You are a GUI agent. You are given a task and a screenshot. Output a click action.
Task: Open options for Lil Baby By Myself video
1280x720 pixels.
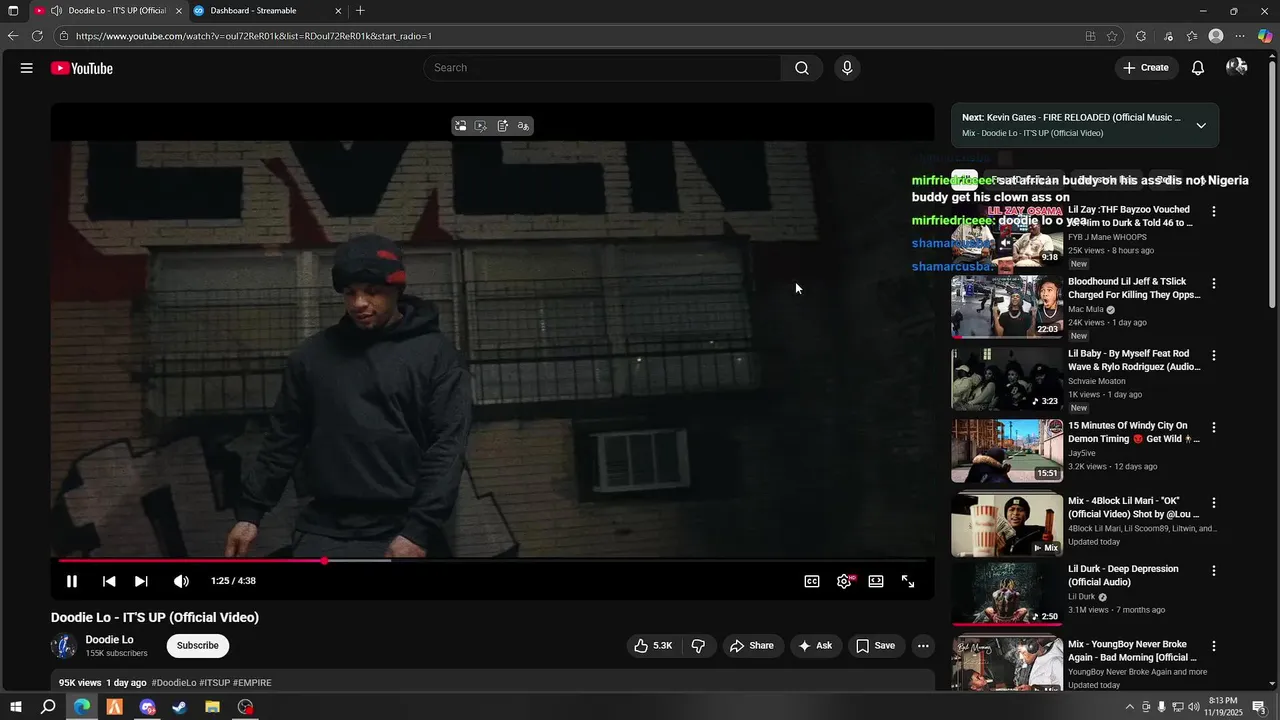point(1214,356)
